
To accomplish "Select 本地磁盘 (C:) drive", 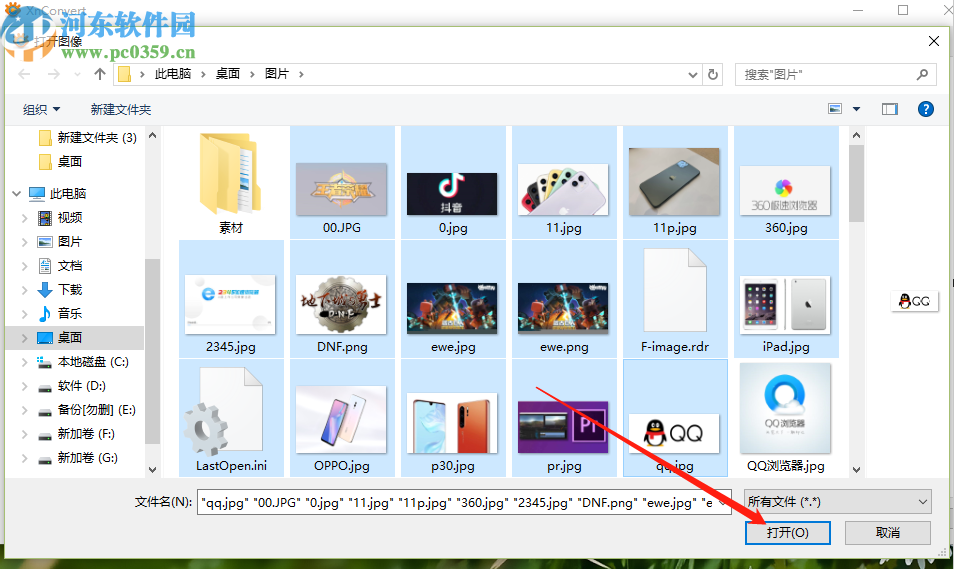I will [x=83, y=361].
